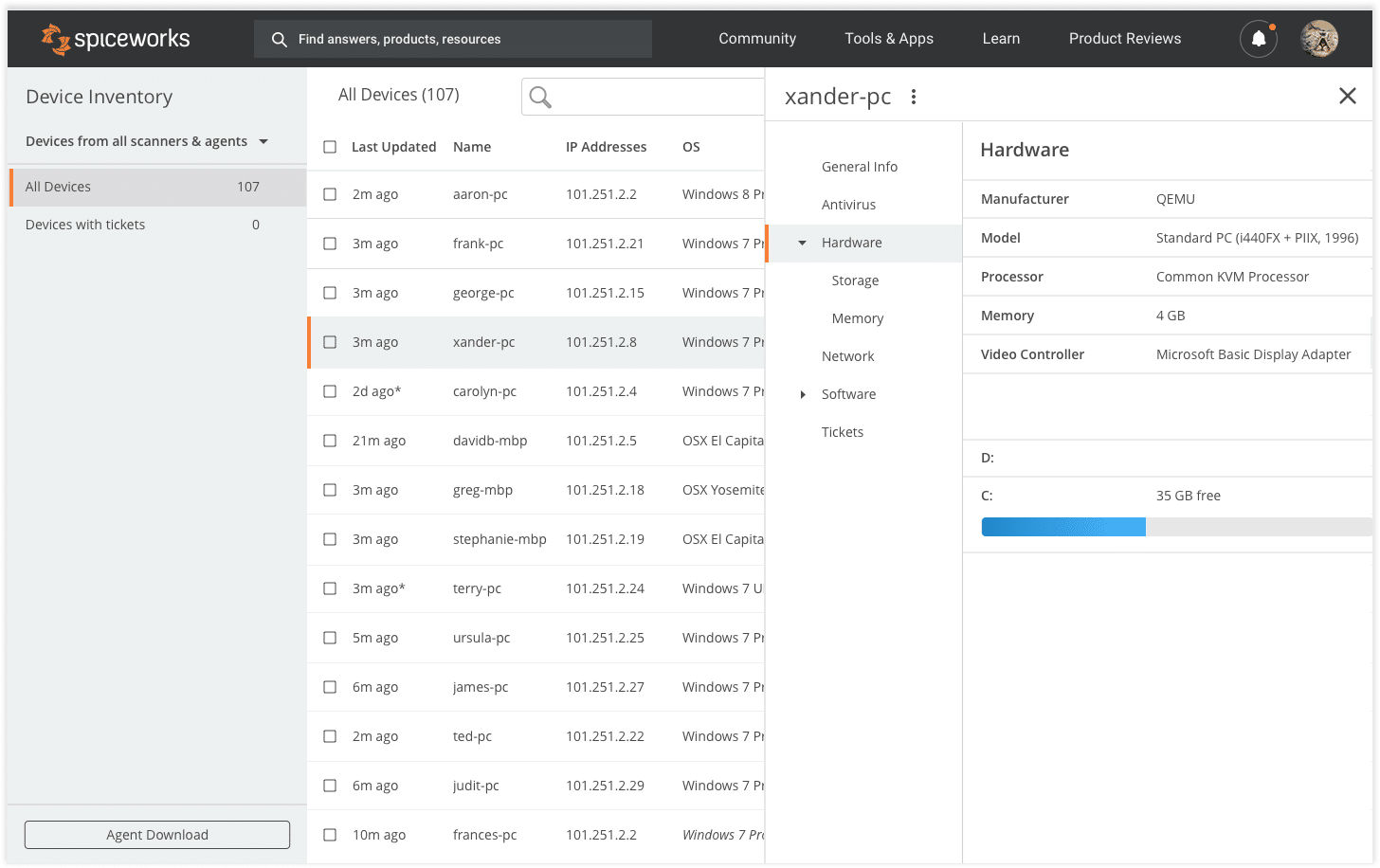Viewport: 1380px width, 868px height.
Task: Open the three-dot menu next to xander-pc
Action: click(x=913, y=97)
